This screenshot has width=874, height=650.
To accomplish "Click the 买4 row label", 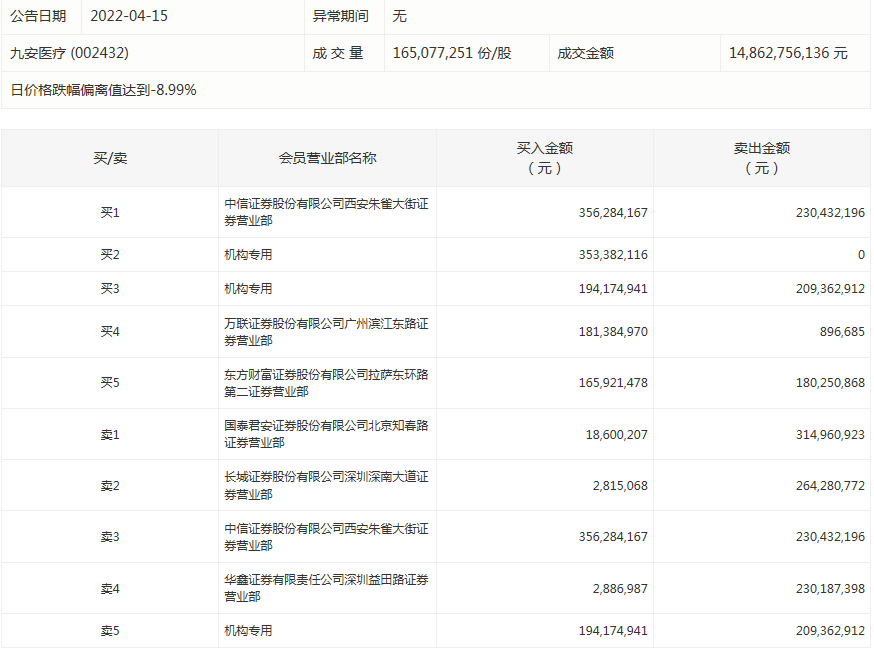I will (x=110, y=332).
